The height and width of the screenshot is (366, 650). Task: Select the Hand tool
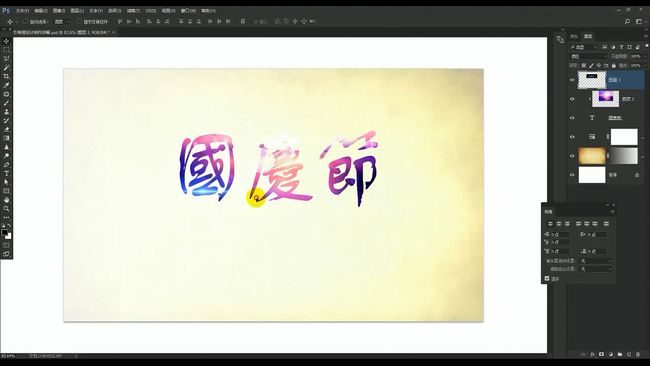6,200
